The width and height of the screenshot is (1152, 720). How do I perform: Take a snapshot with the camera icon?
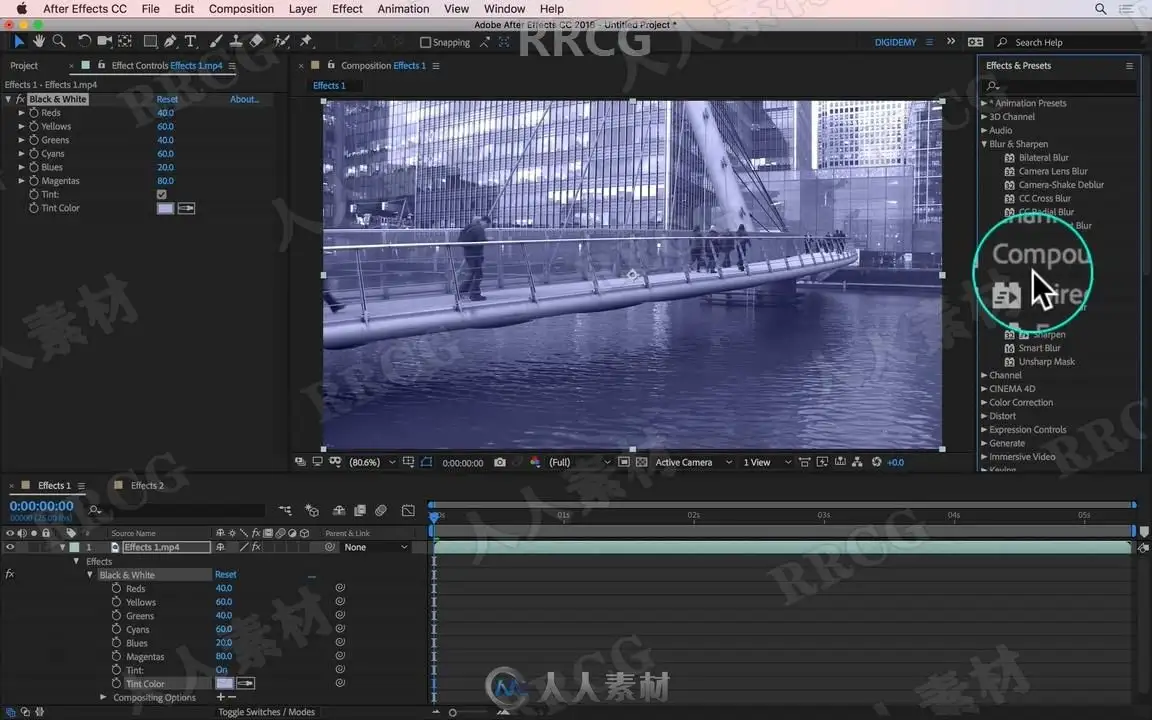coord(500,462)
